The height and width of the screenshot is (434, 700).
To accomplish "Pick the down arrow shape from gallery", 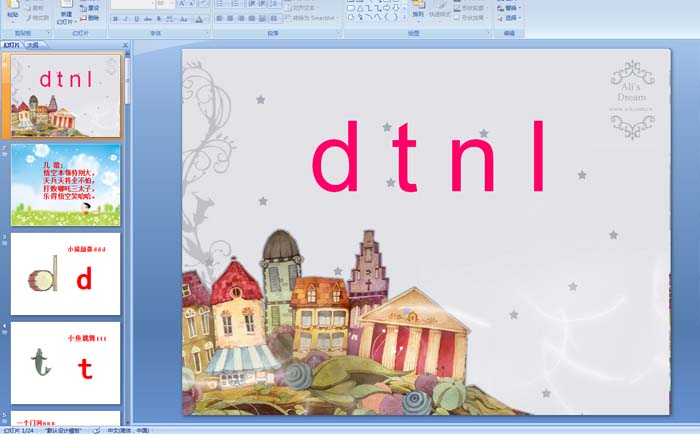I will coord(396,8).
